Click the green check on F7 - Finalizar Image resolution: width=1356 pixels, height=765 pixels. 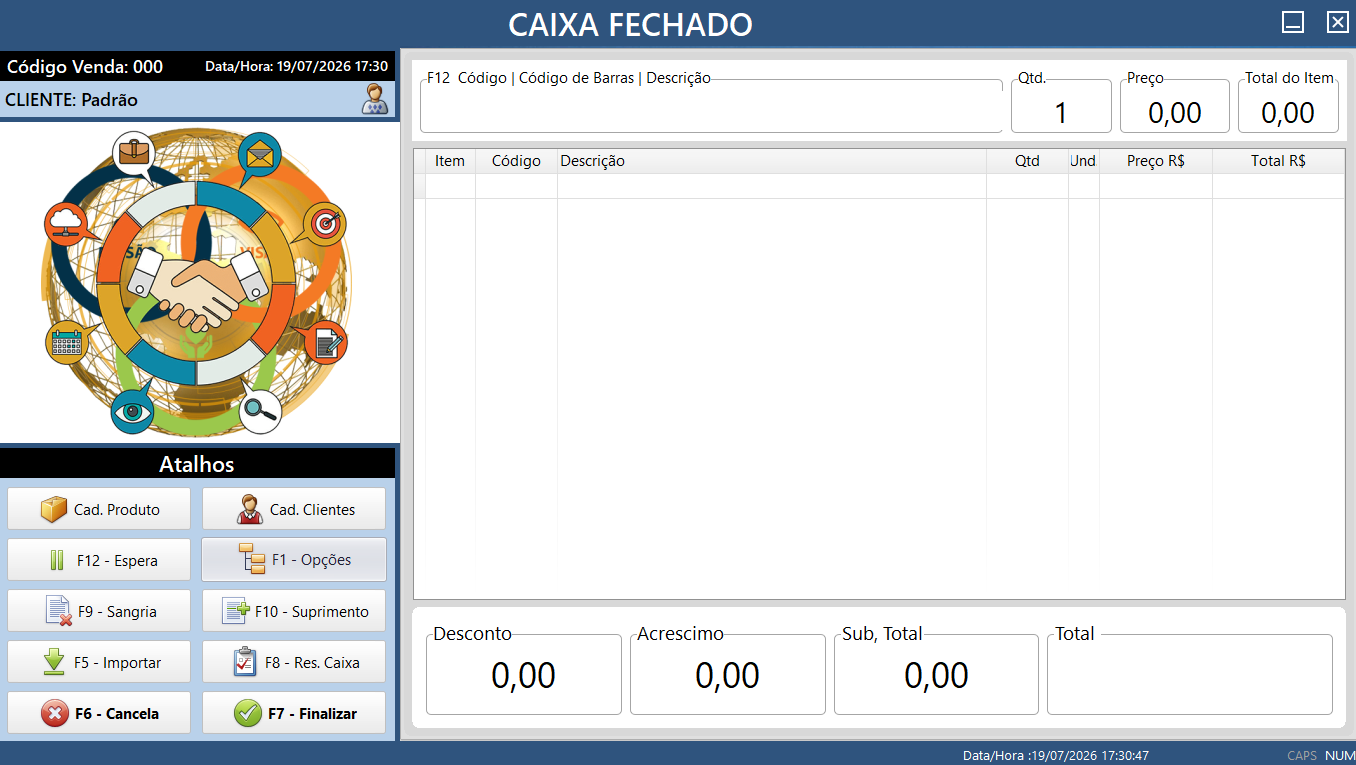(x=247, y=714)
